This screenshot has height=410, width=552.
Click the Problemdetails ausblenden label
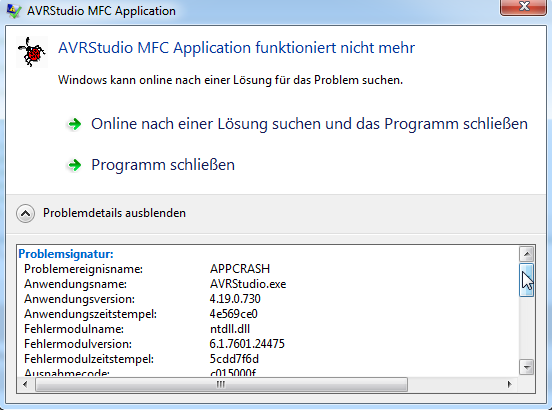(x=114, y=213)
